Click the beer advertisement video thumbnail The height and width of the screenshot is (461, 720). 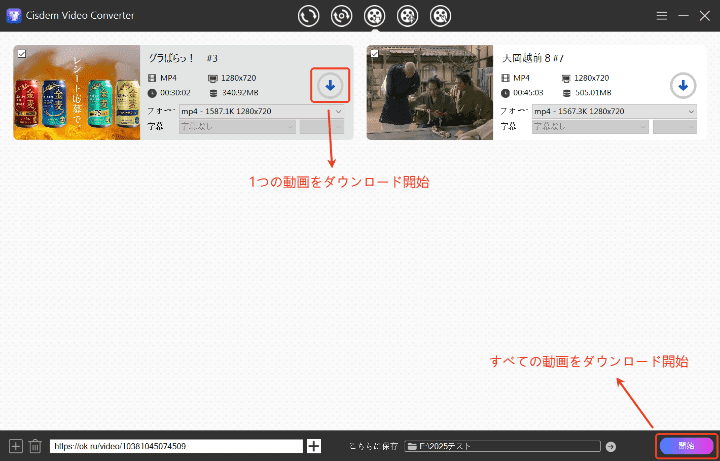[x=77, y=93]
